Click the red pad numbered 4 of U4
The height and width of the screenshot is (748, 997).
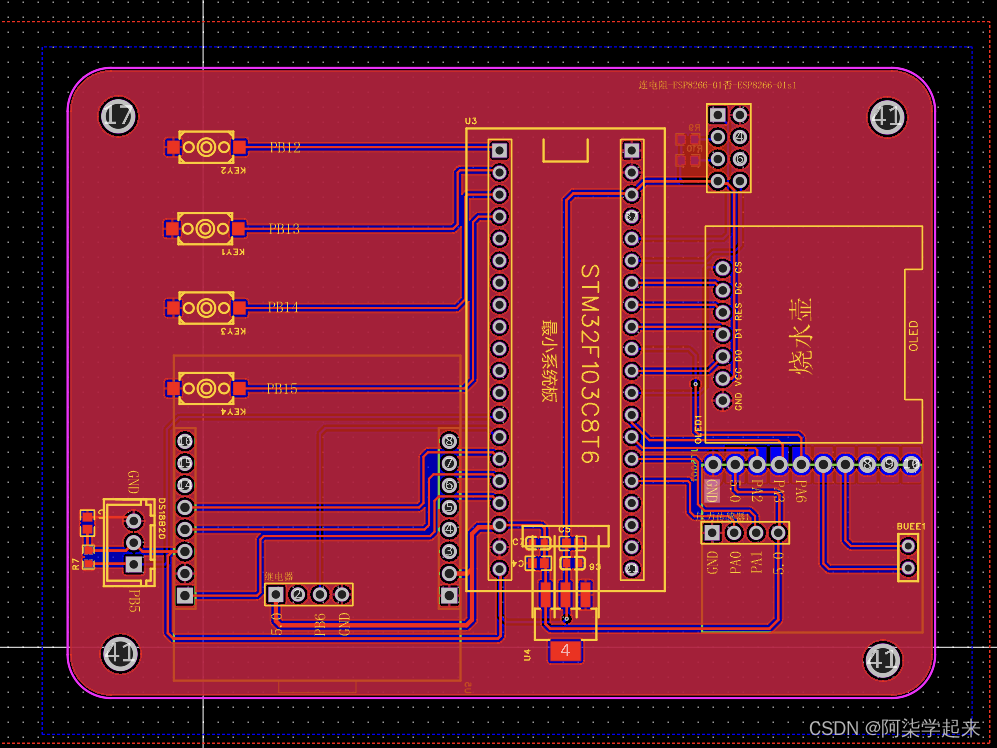(x=565, y=651)
